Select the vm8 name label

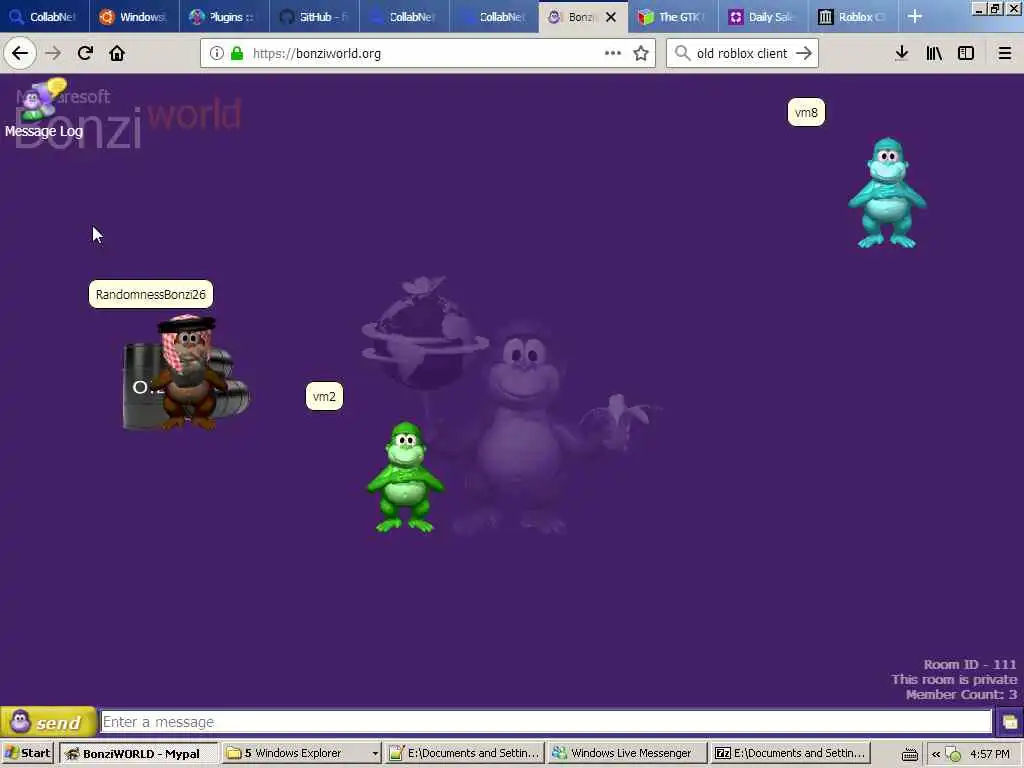pyautogui.click(x=806, y=112)
